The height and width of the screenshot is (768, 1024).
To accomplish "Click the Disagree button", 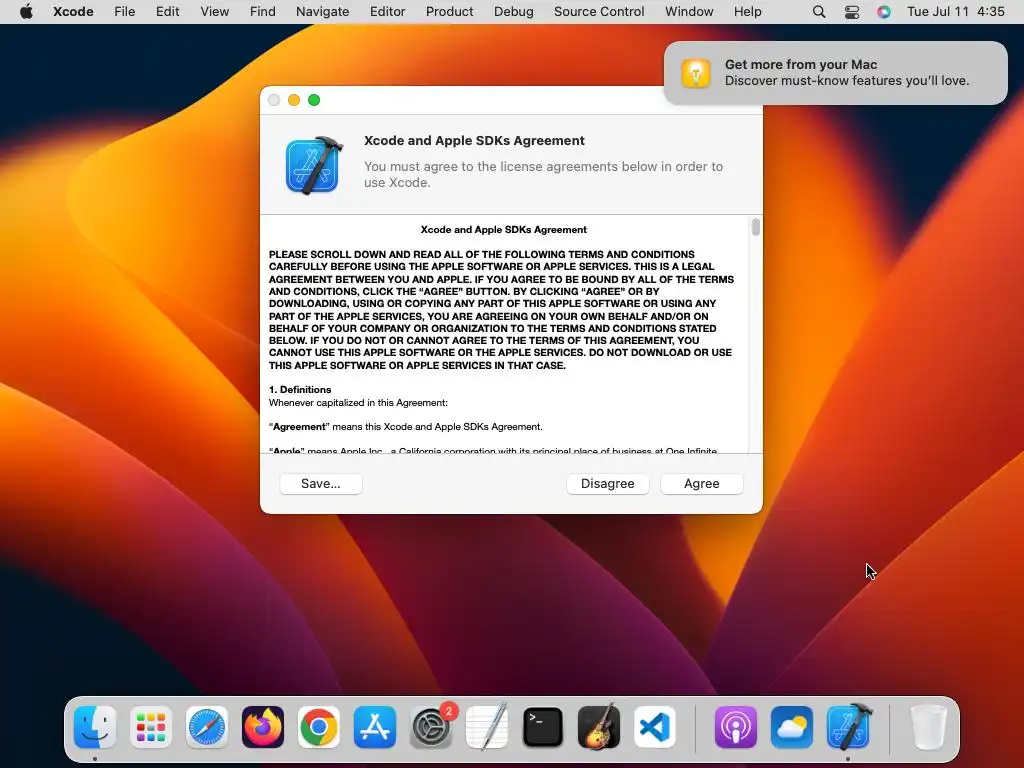I will [x=607, y=483].
